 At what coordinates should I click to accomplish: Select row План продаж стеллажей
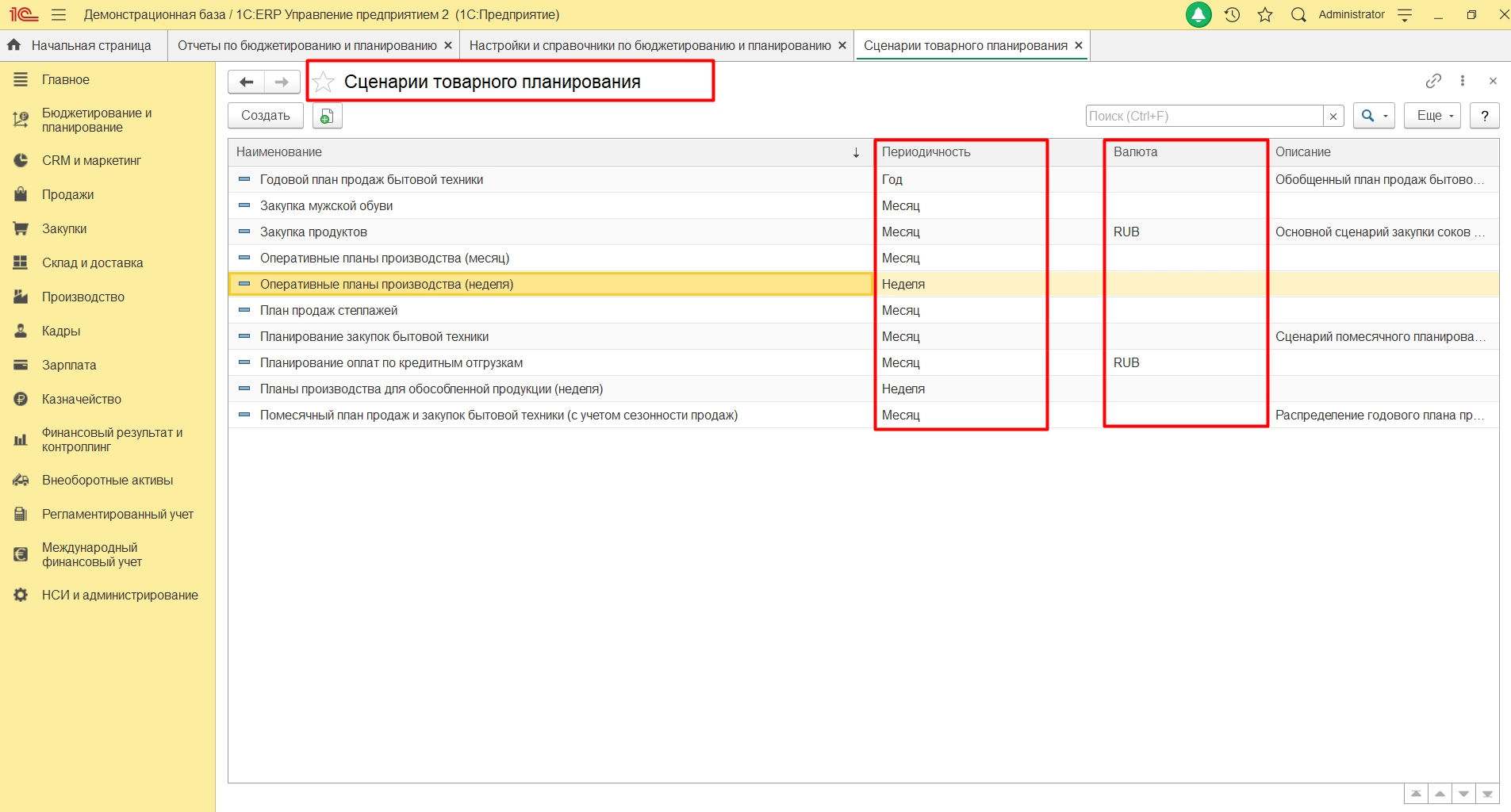[864, 310]
